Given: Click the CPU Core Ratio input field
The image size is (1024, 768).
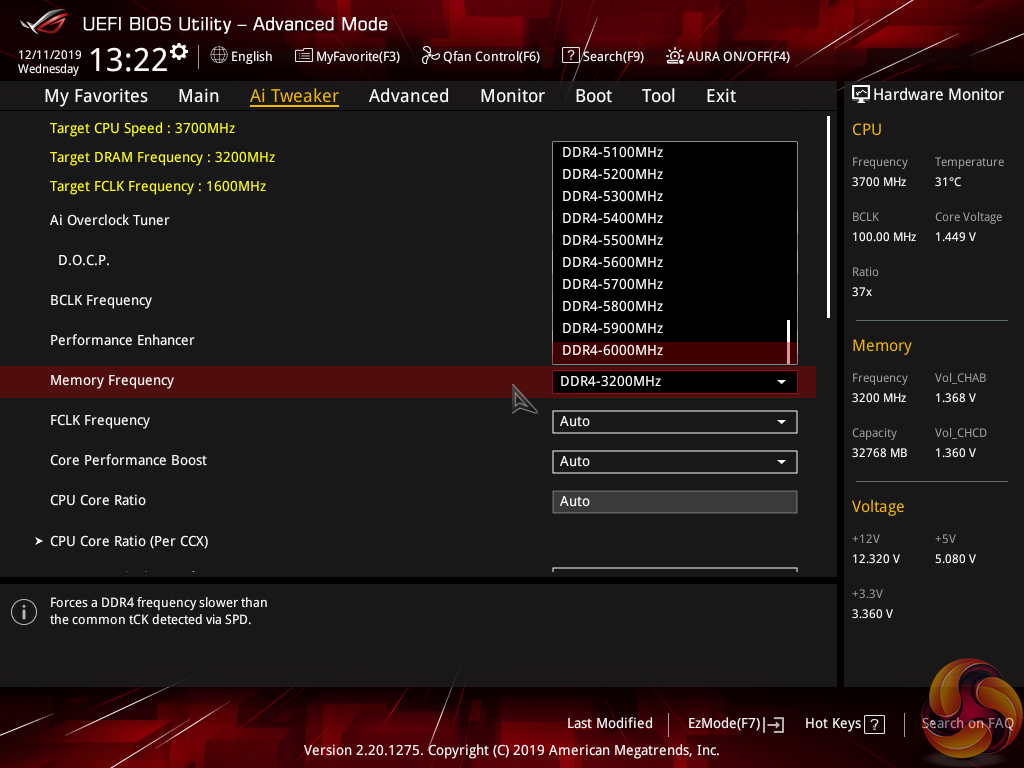Looking at the screenshot, I should (674, 501).
